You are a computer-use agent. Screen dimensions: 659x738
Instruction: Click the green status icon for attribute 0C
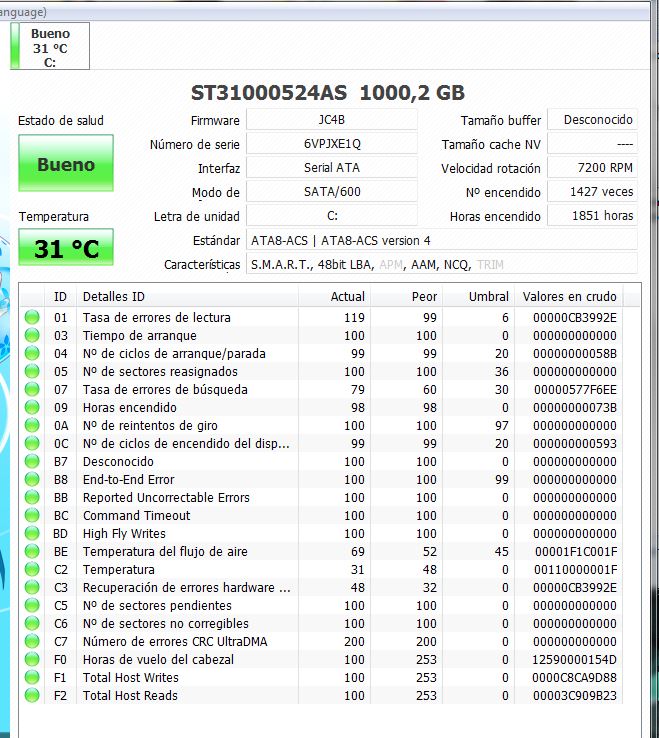point(32,443)
